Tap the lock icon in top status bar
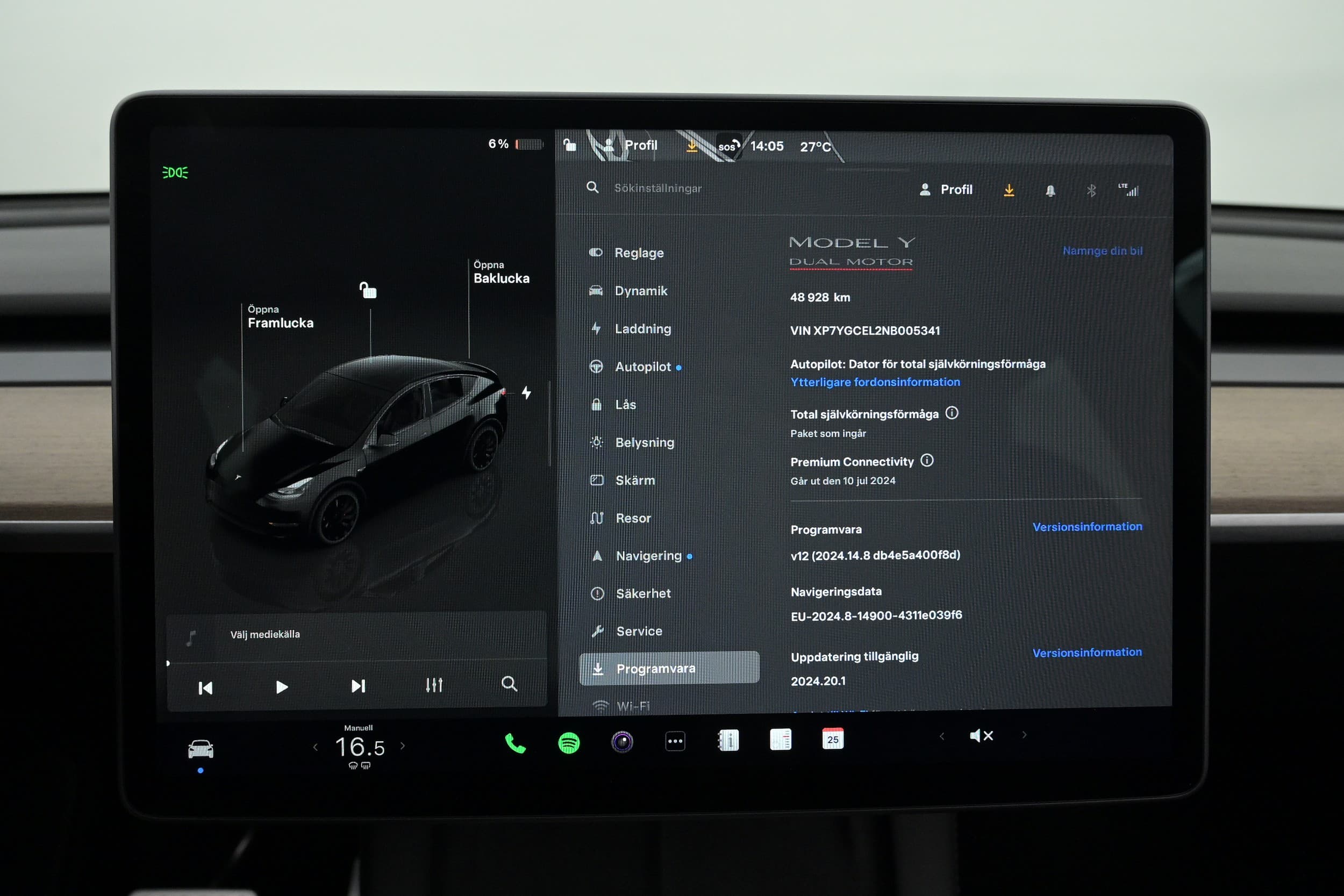The width and height of the screenshot is (1344, 896). tap(570, 145)
